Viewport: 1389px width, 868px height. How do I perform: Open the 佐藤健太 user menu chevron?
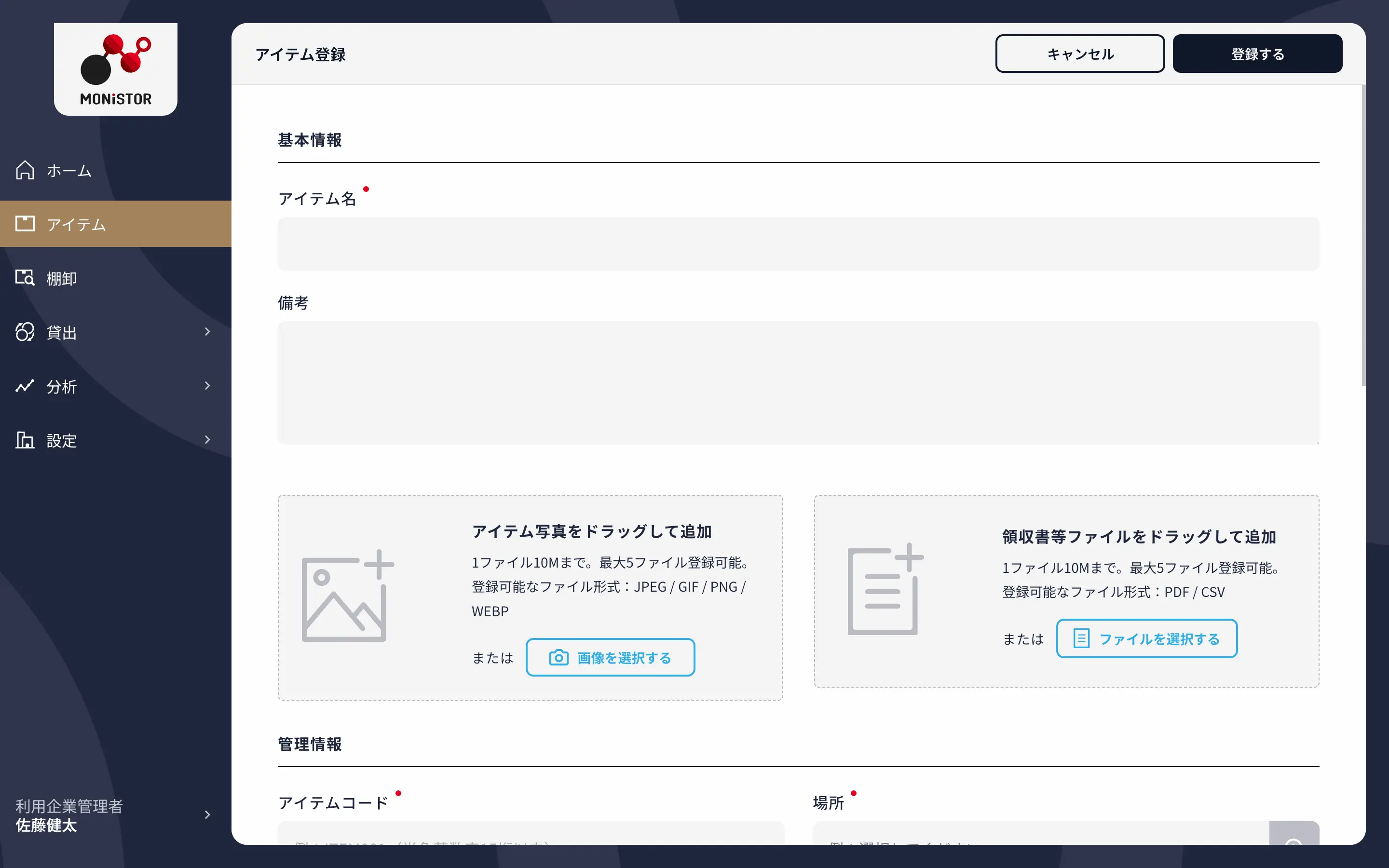pyautogui.click(x=207, y=814)
